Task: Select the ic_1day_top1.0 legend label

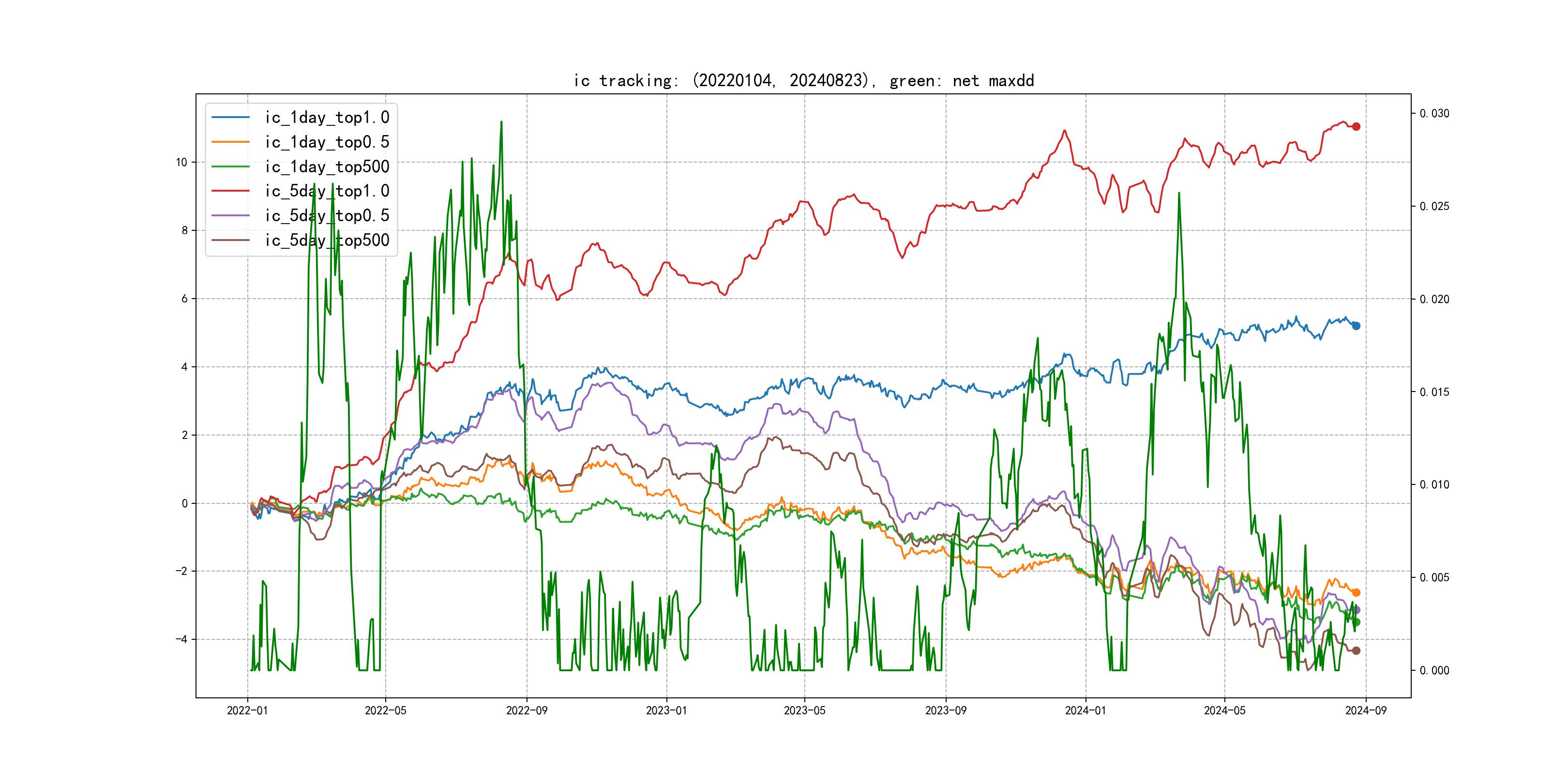Action: 327,118
